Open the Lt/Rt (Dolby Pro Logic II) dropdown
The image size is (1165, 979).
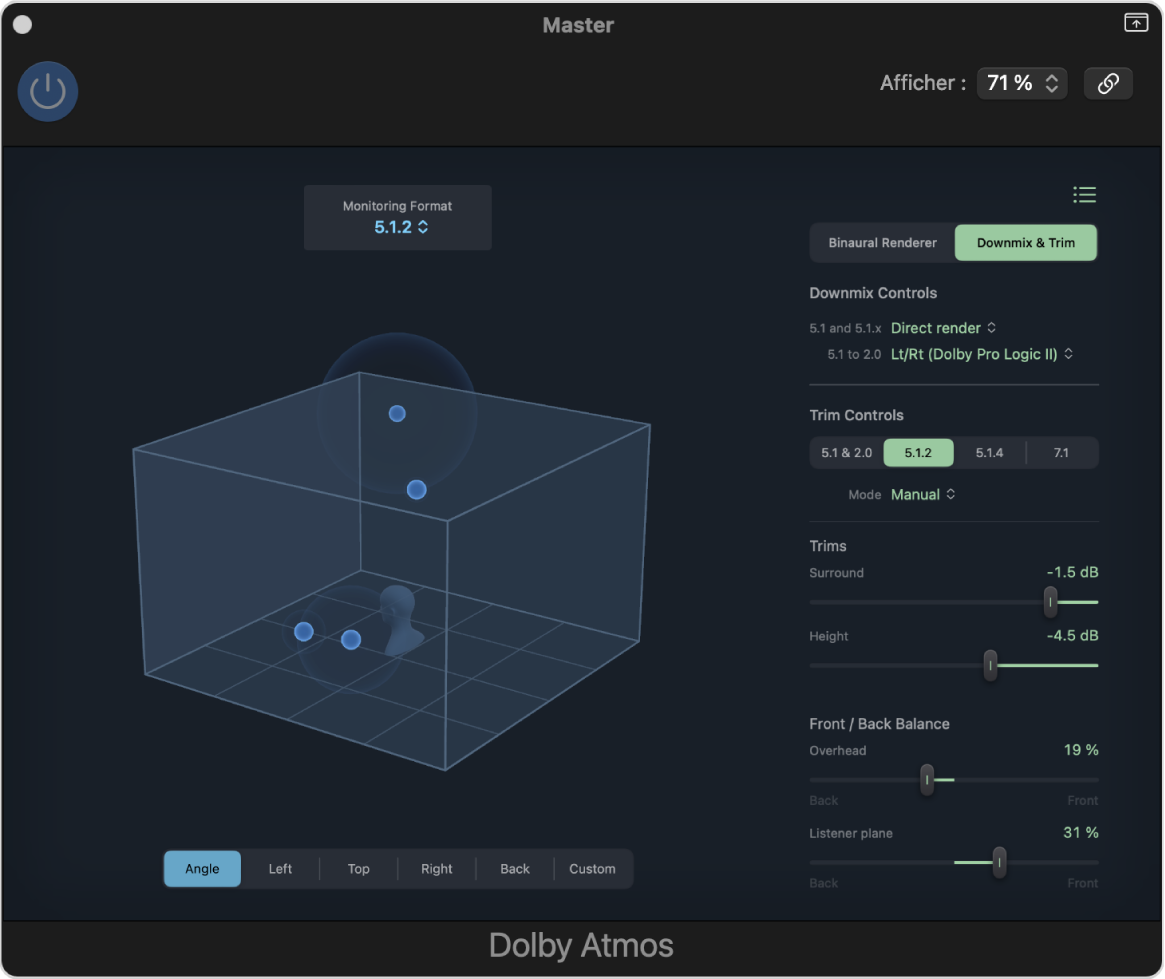pyautogui.click(x=981, y=354)
